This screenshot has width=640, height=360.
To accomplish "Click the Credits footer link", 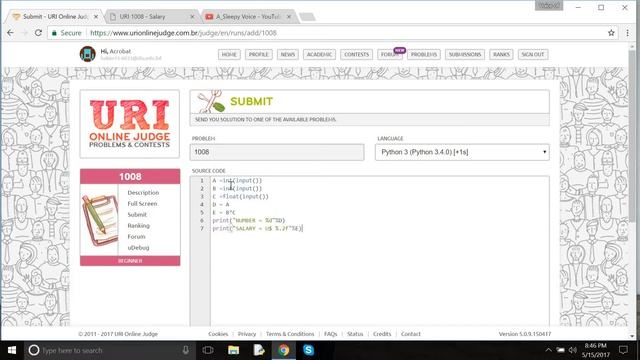I will (382, 334).
